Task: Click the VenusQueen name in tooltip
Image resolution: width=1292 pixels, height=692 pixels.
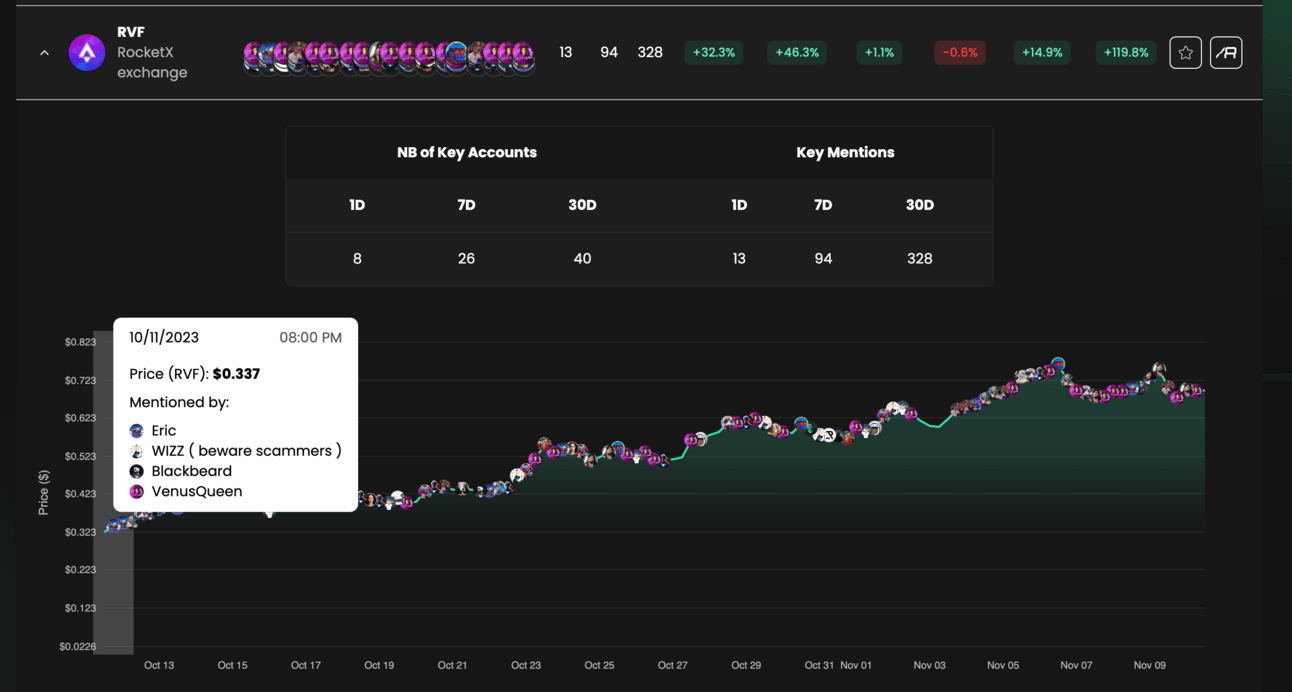Action: point(197,491)
